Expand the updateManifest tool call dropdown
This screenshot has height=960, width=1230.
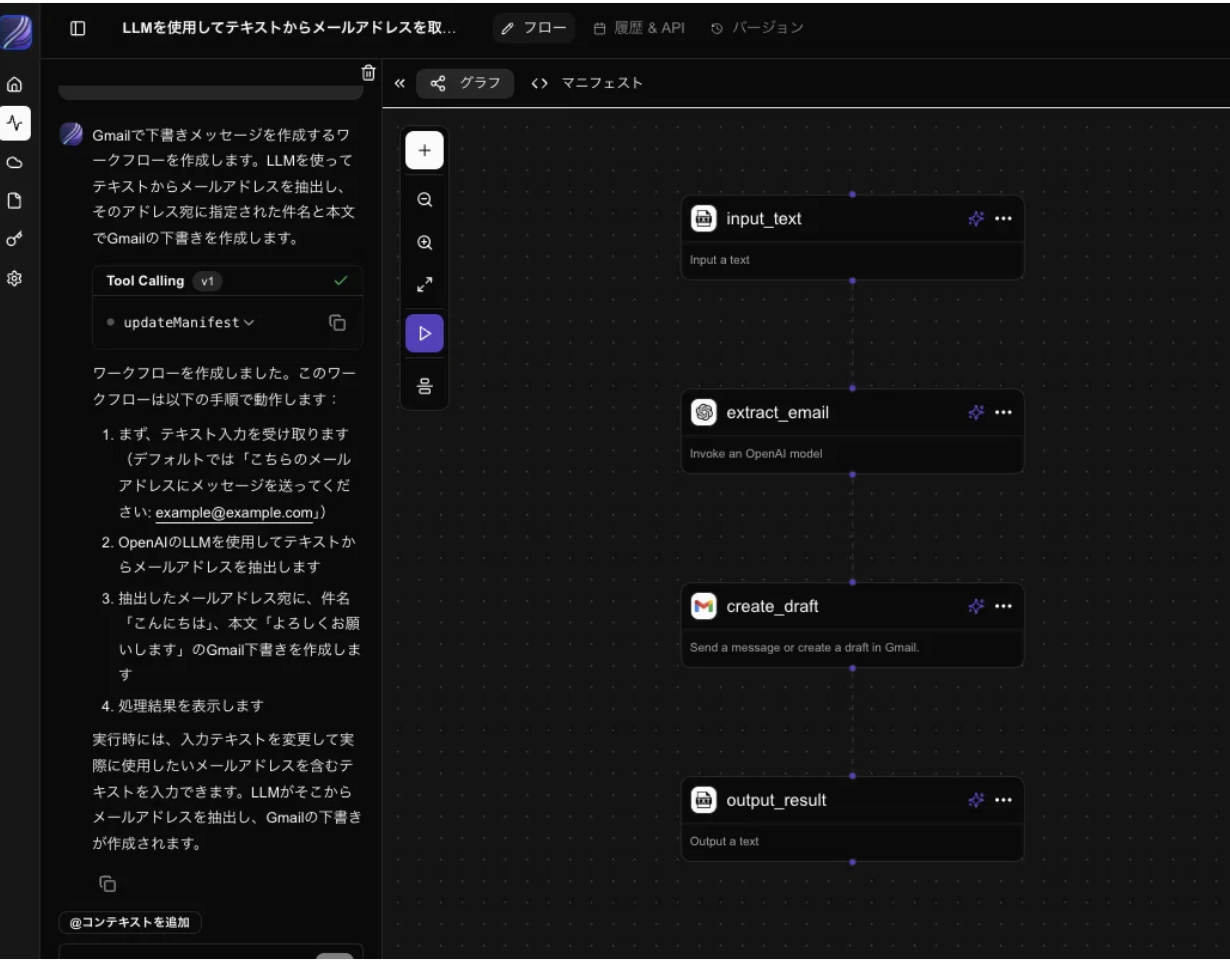tap(188, 322)
